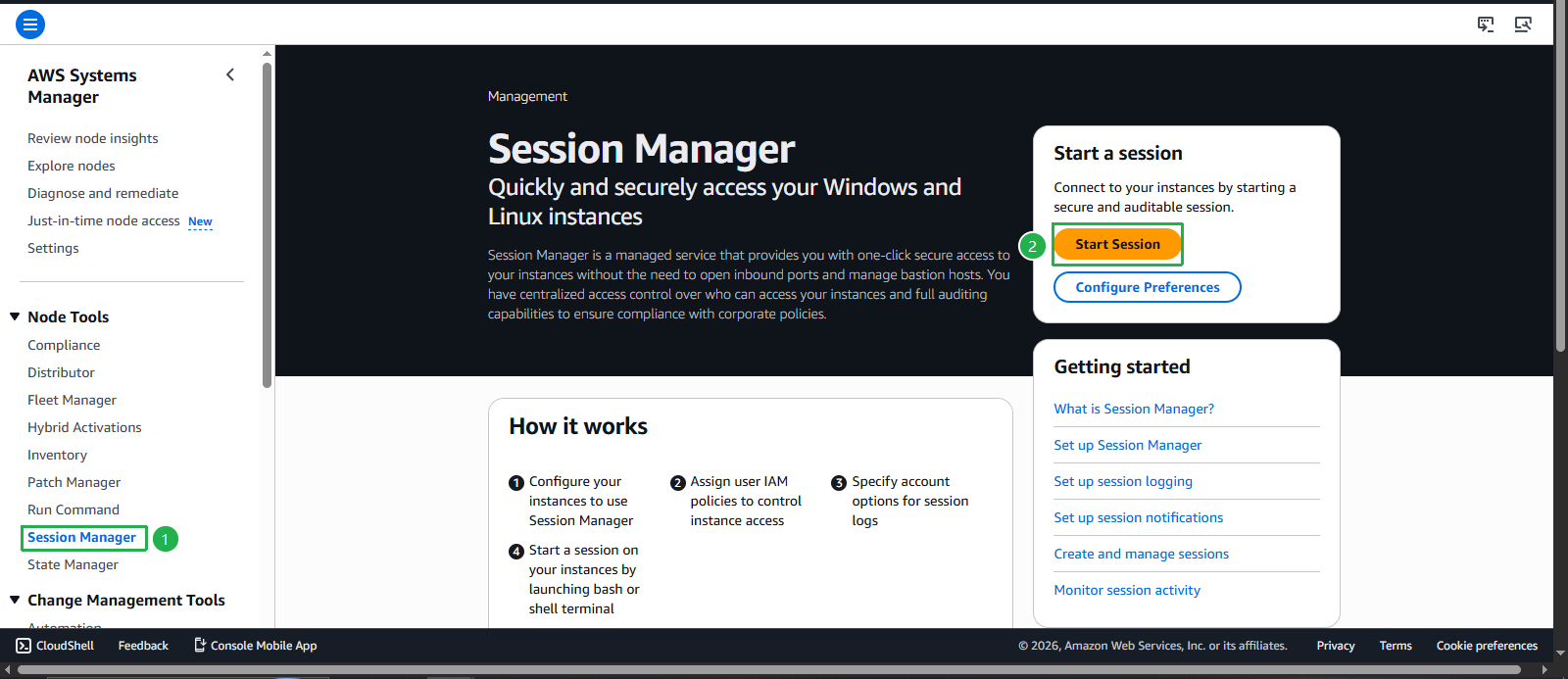Open Cookie preferences in footer

[1487, 646]
